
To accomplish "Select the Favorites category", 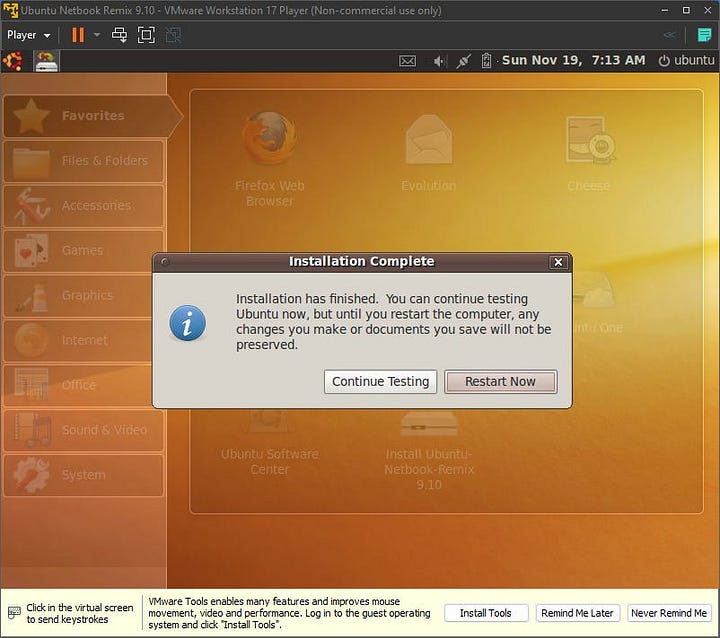I will 92,116.
